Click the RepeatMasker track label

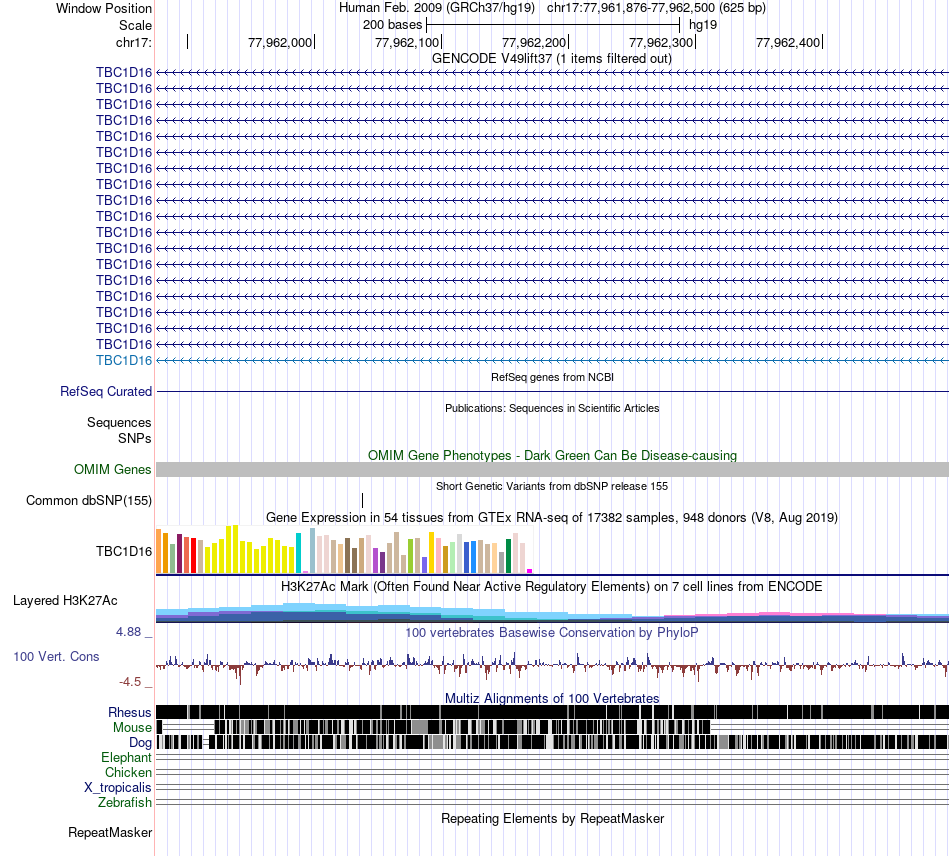pos(110,833)
